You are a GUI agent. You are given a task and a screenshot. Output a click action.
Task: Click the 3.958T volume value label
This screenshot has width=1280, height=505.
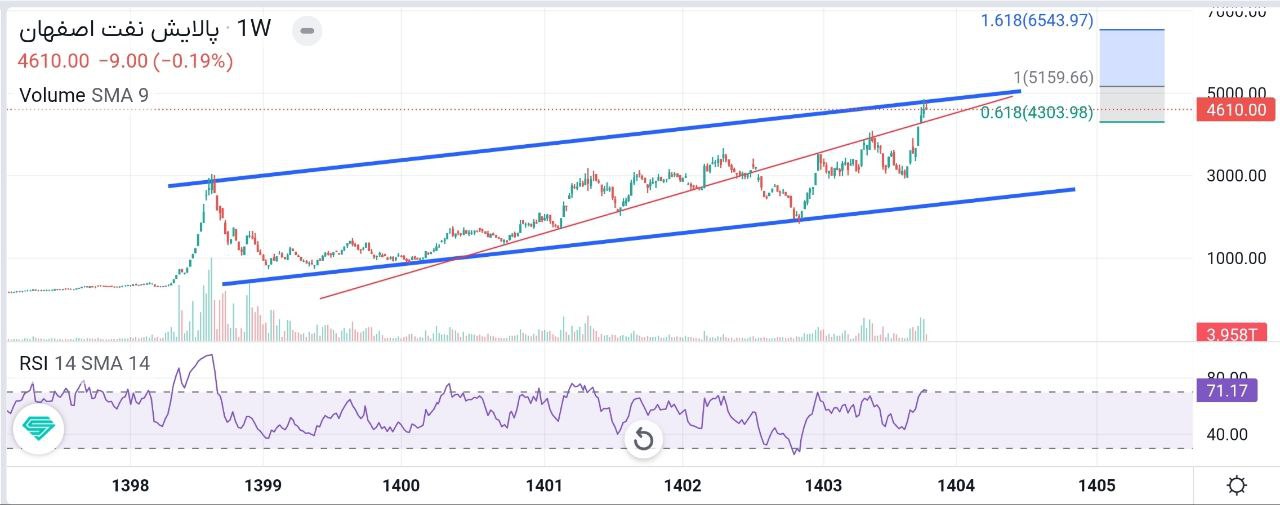tap(1235, 334)
